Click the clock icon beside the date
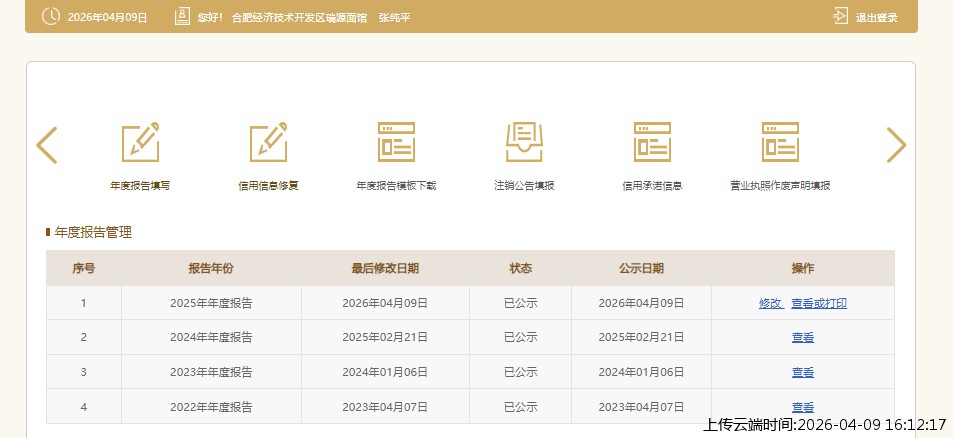The width and height of the screenshot is (953, 438). click(51, 17)
